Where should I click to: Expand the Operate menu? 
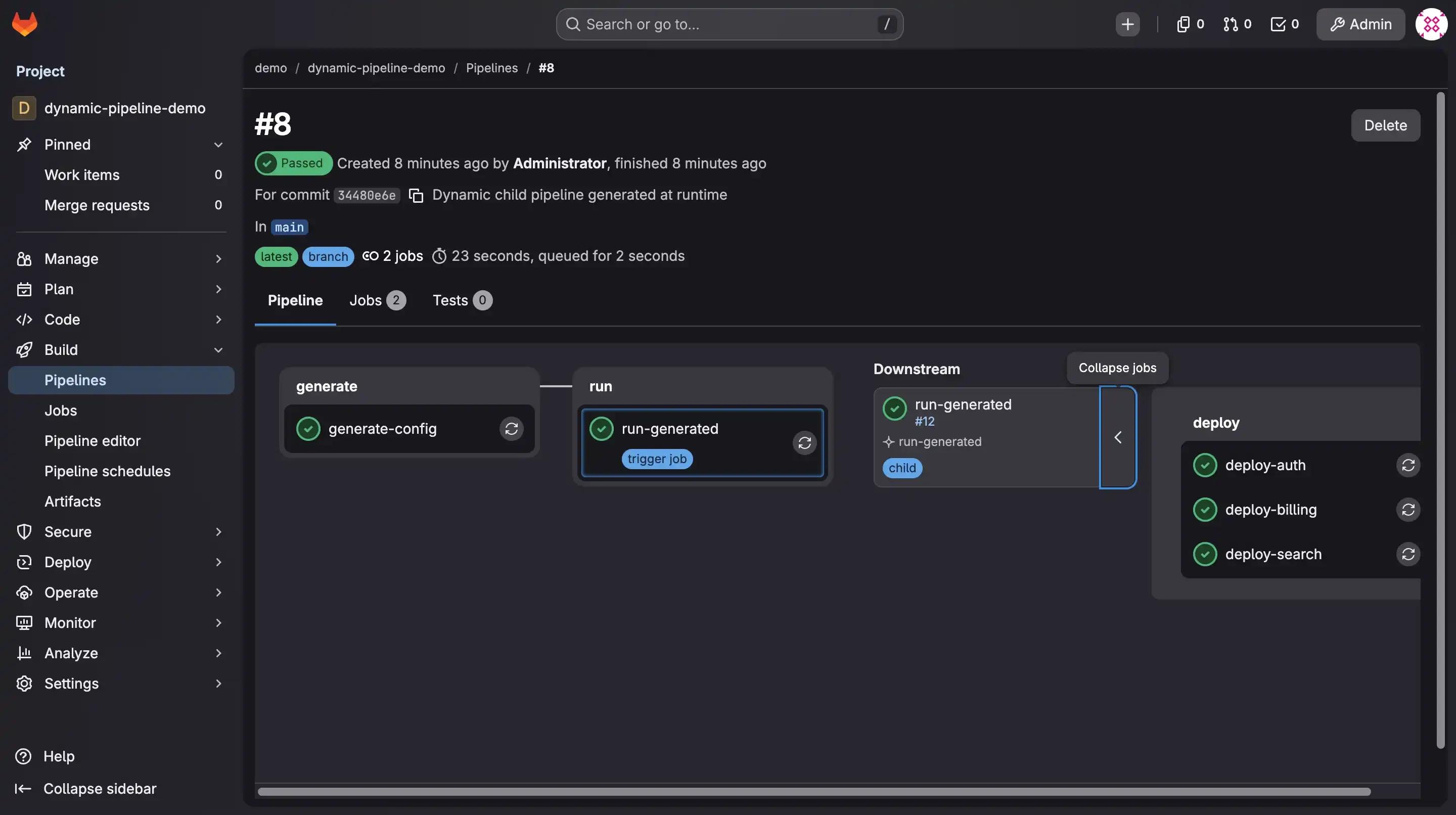point(121,593)
